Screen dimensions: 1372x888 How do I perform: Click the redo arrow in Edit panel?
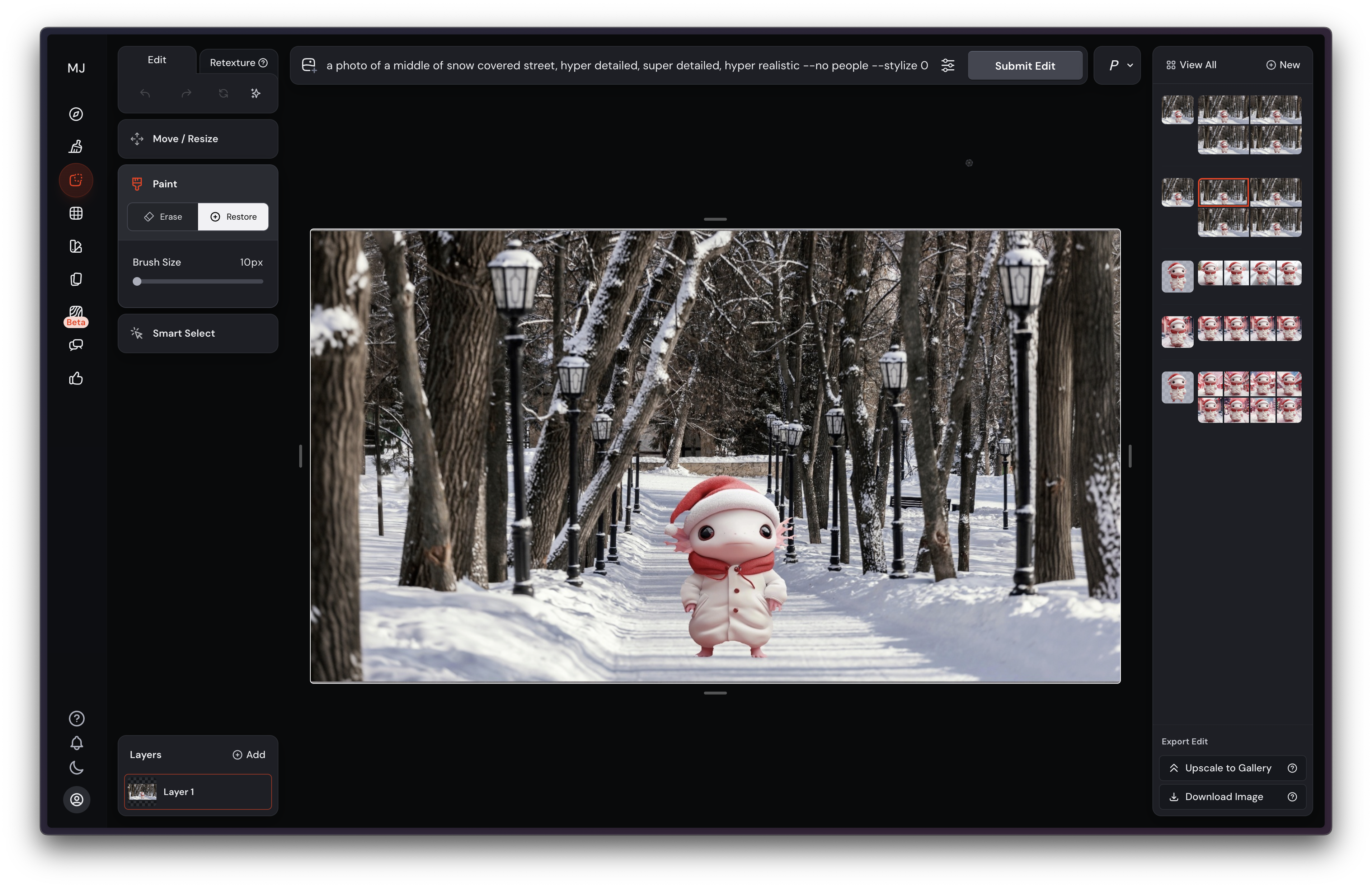point(186,93)
